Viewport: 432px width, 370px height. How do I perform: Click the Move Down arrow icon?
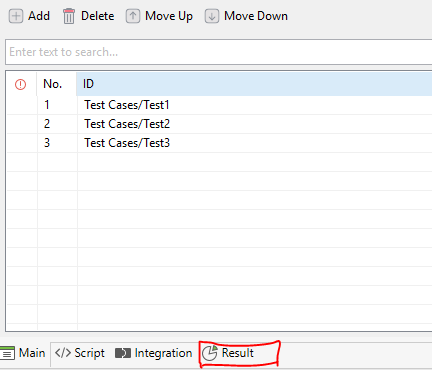click(212, 16)
